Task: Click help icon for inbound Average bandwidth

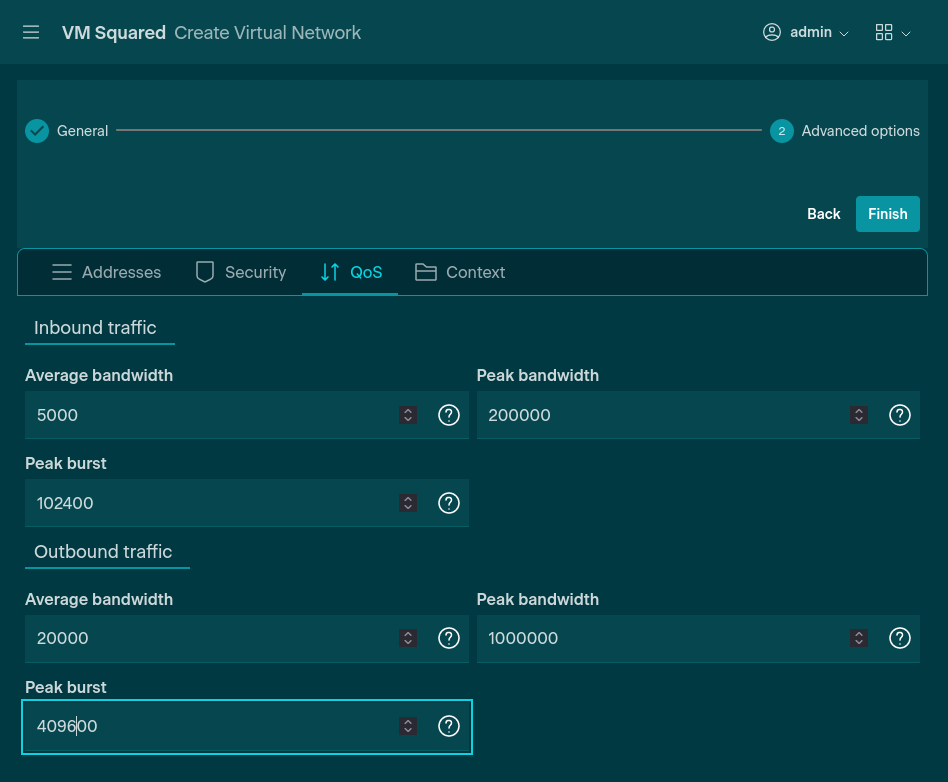Action: click(449, 415)
